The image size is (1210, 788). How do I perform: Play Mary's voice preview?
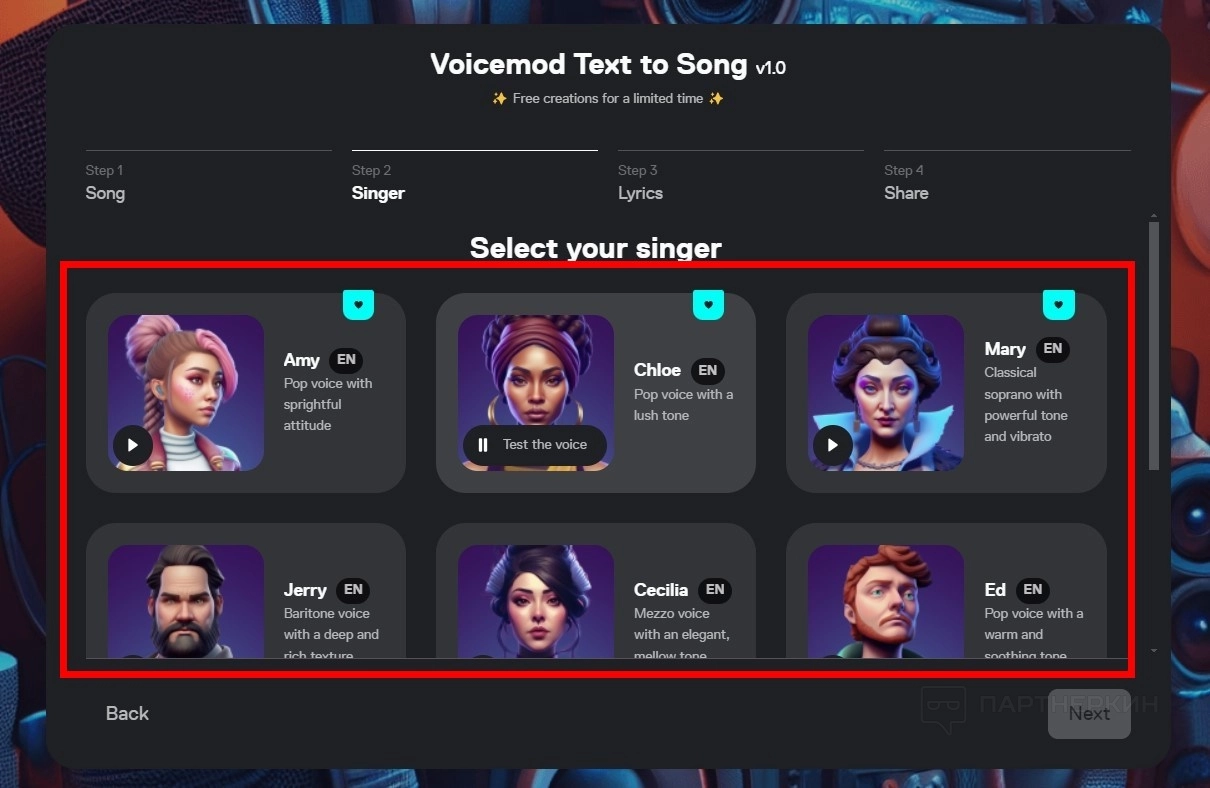(x=833, y=445)
